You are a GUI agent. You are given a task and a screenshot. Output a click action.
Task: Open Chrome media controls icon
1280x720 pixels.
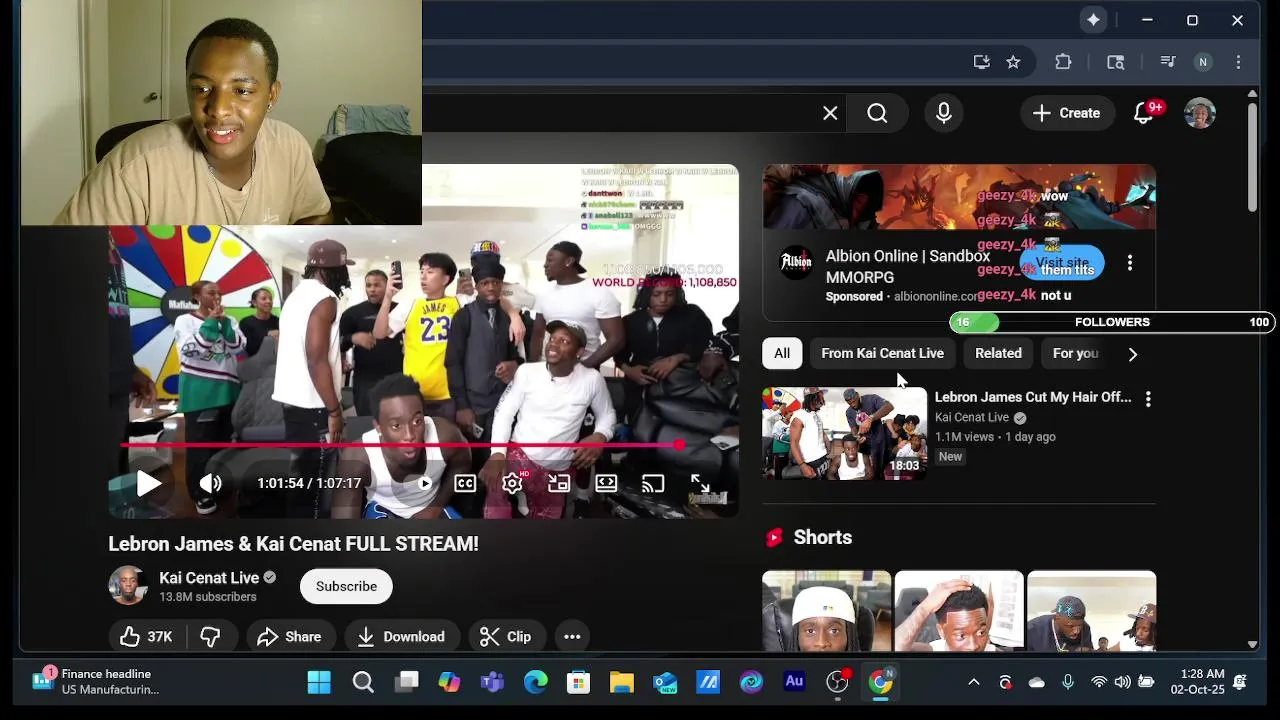point(1167,62)
